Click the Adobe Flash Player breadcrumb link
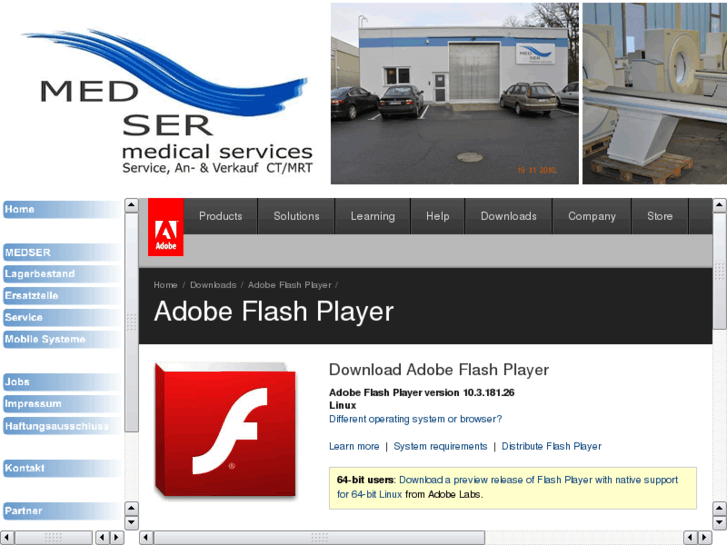Image resolution: width=727 pixels, height=545 pixels. [x=290, y=285]
